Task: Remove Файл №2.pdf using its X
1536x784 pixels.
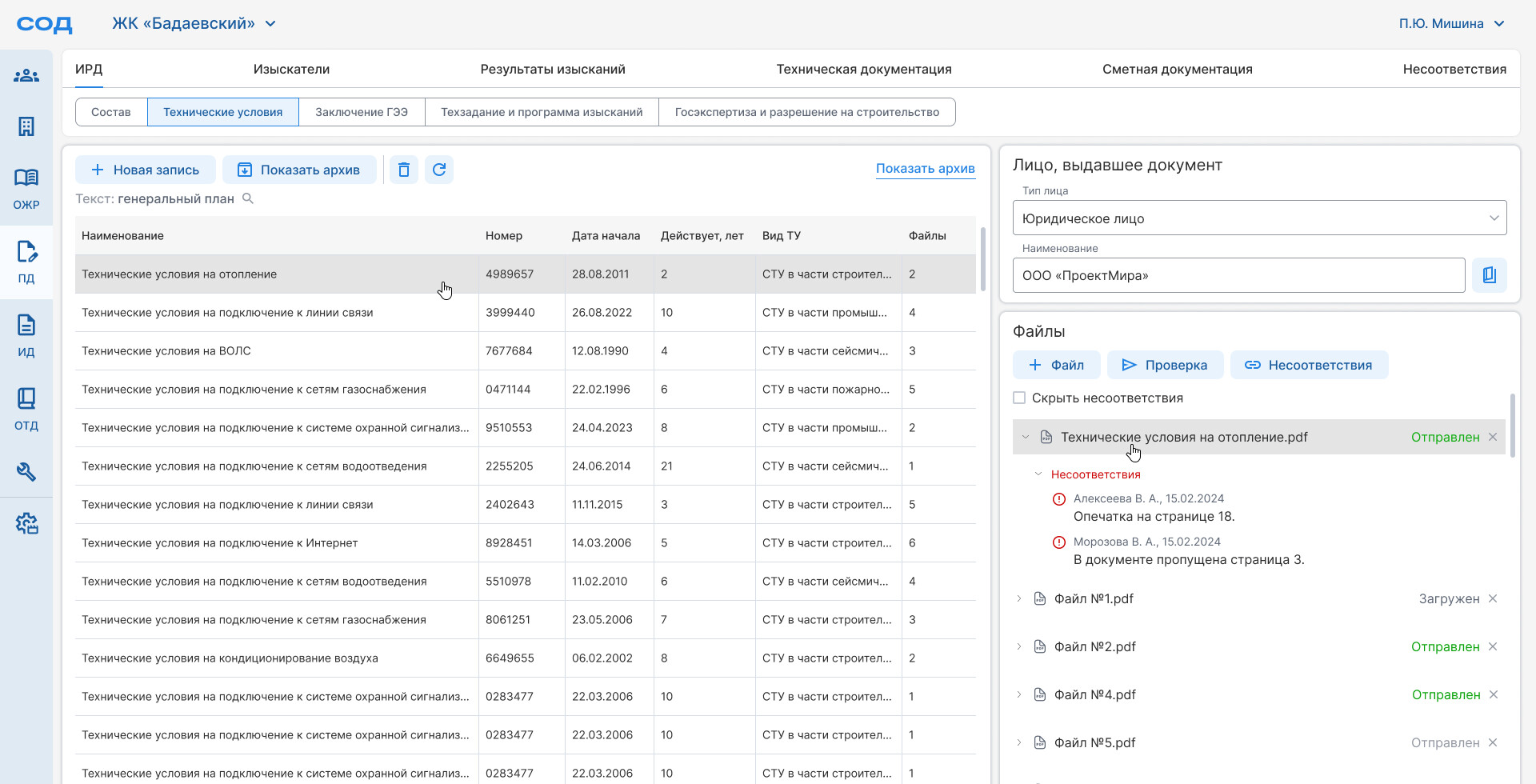Action: click(x=1493, y=646)
